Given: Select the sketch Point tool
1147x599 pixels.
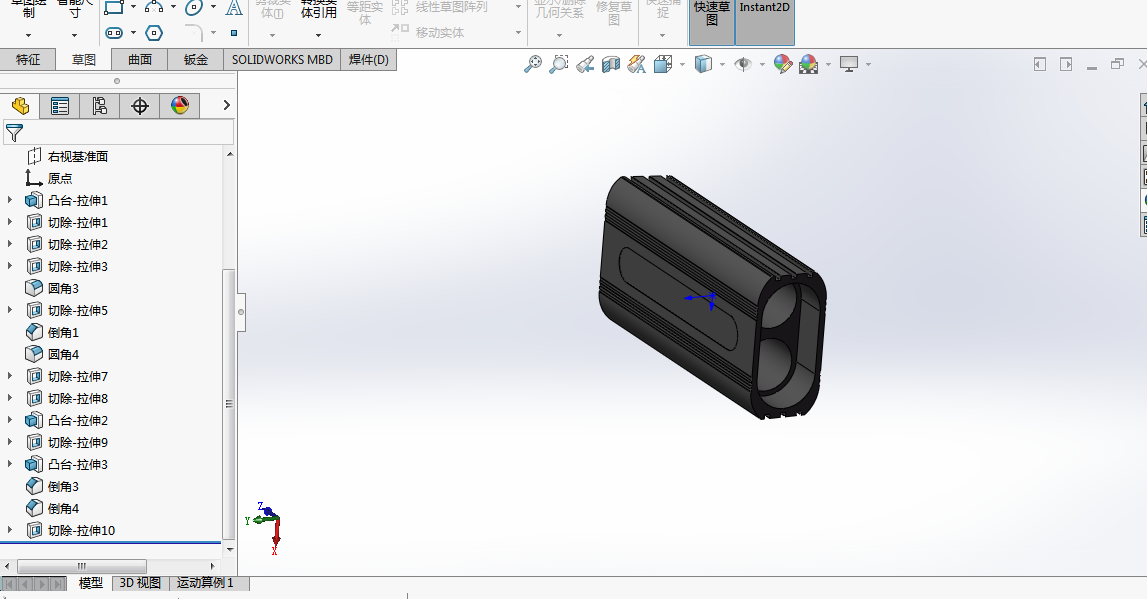Looking at the screenshot, I should (234, 33).
